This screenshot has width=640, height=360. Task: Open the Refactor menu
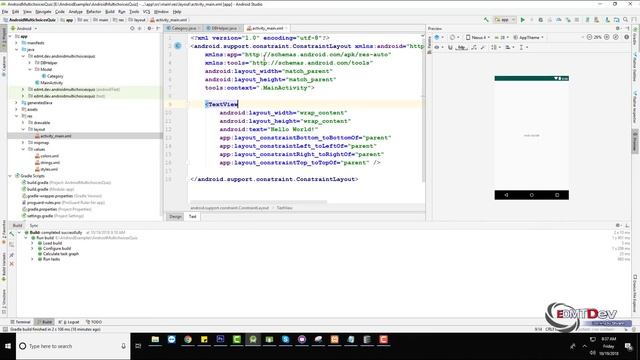(93, 12)
